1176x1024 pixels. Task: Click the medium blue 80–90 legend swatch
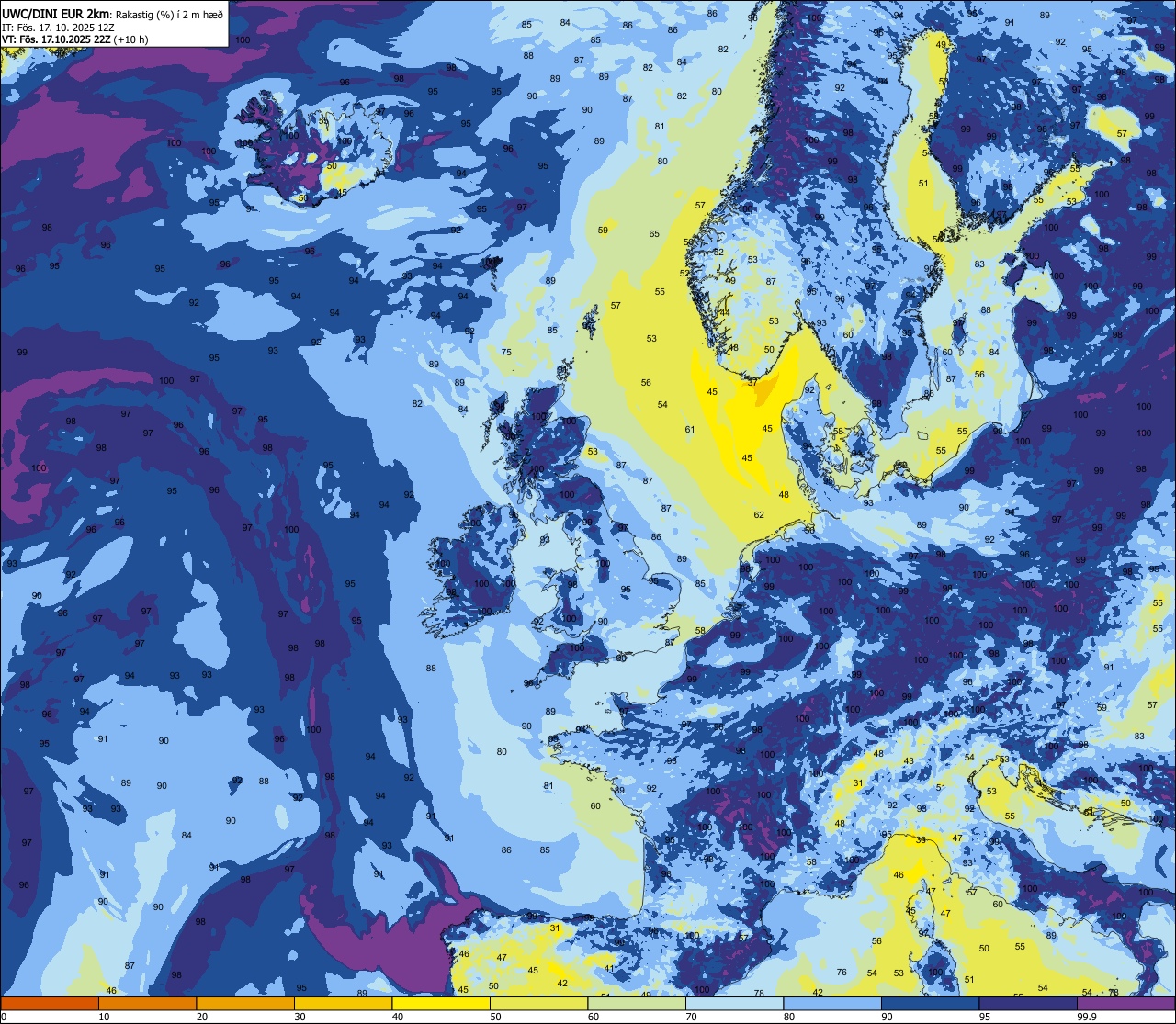(832, 1004)
